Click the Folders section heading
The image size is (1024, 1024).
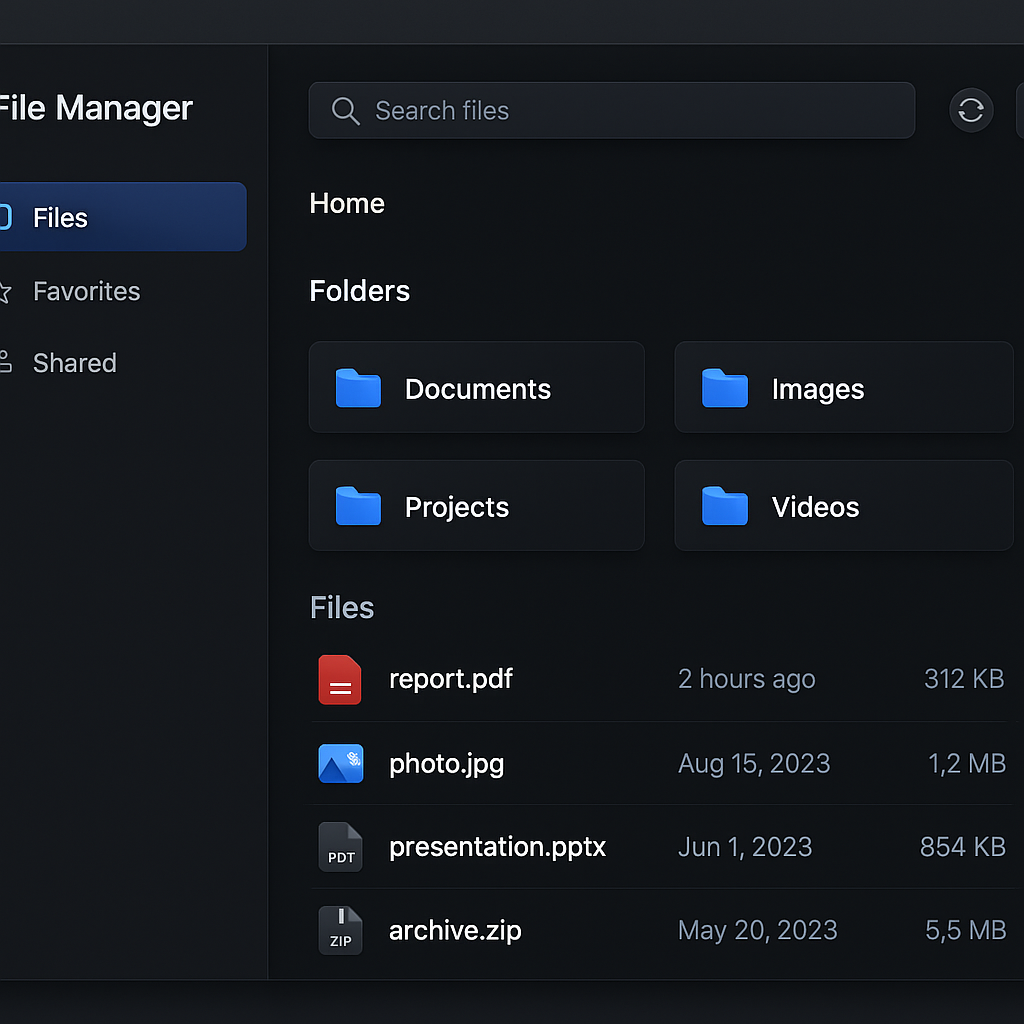[x=359, y=291]
